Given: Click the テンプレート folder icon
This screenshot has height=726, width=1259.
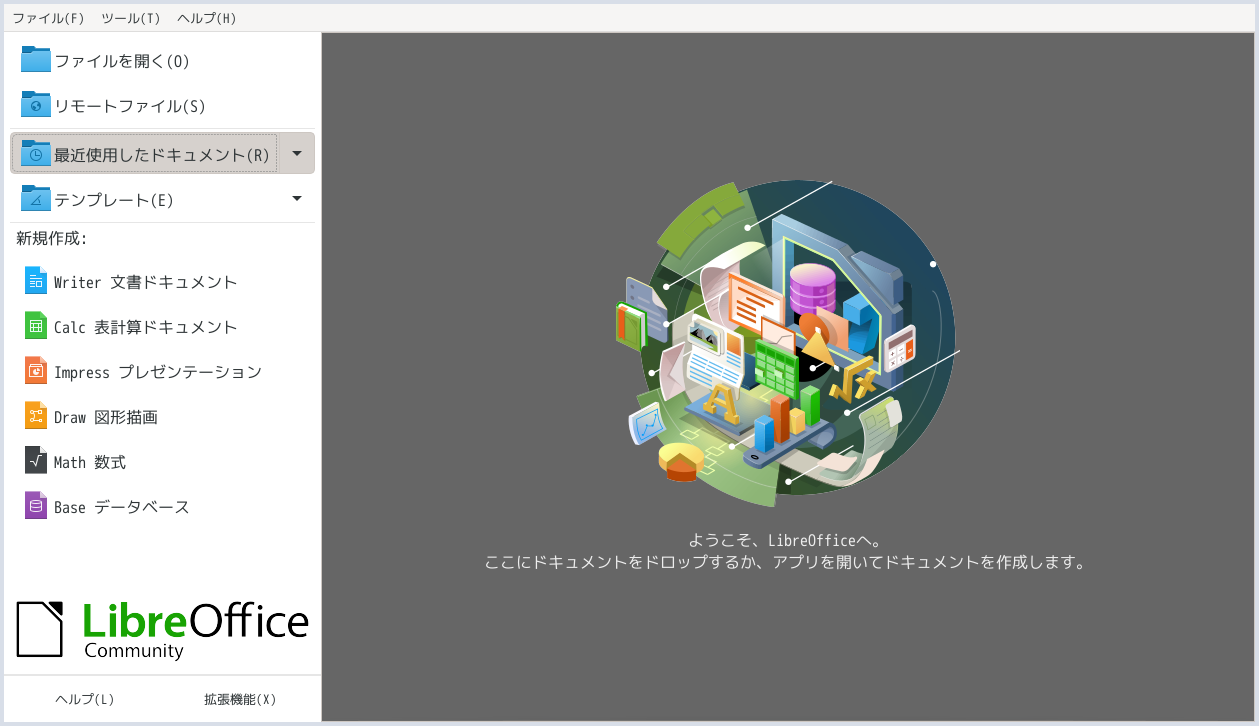Looking at the screenshot, I should 36,199.
